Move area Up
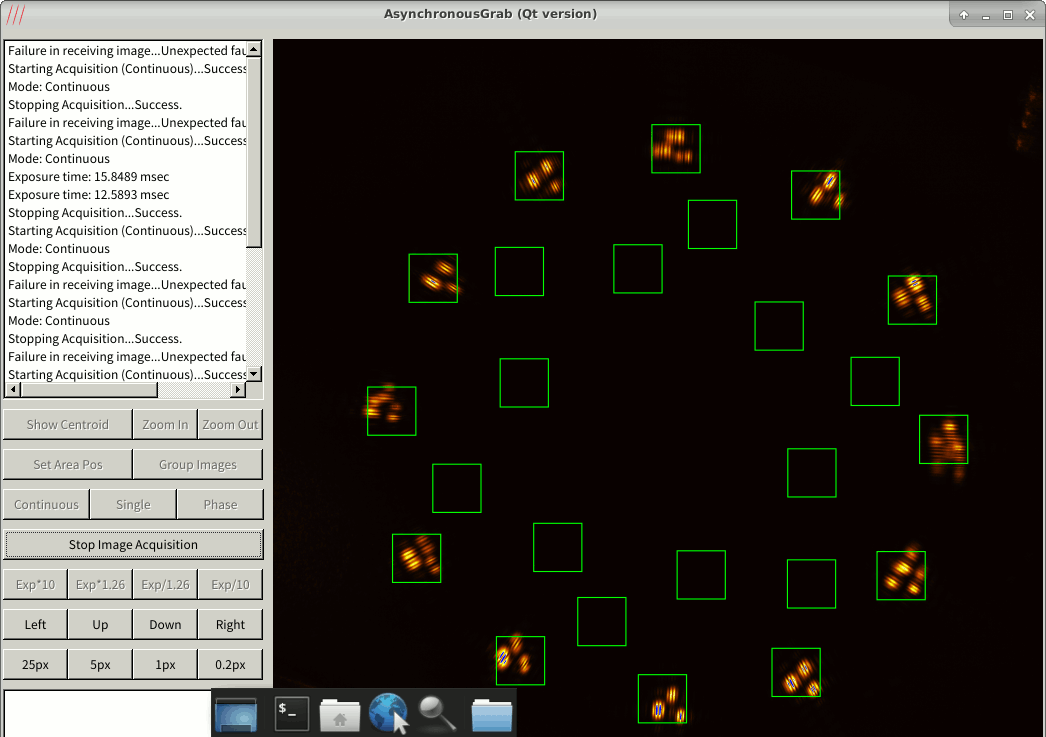The width and height of the screenshot is (1046, 737). [100, 624]
